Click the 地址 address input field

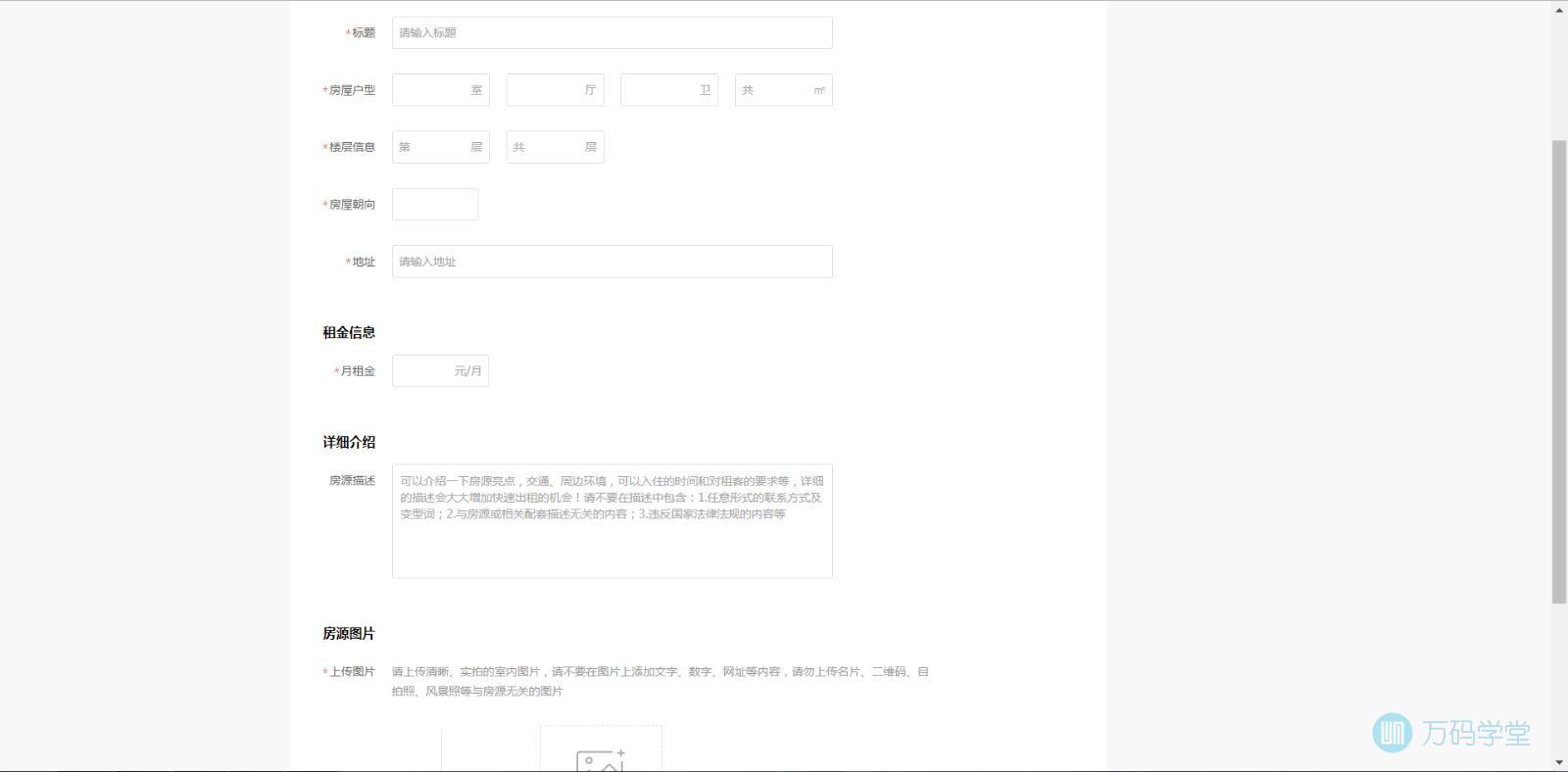pyautogui.click(x=612, y=262)
